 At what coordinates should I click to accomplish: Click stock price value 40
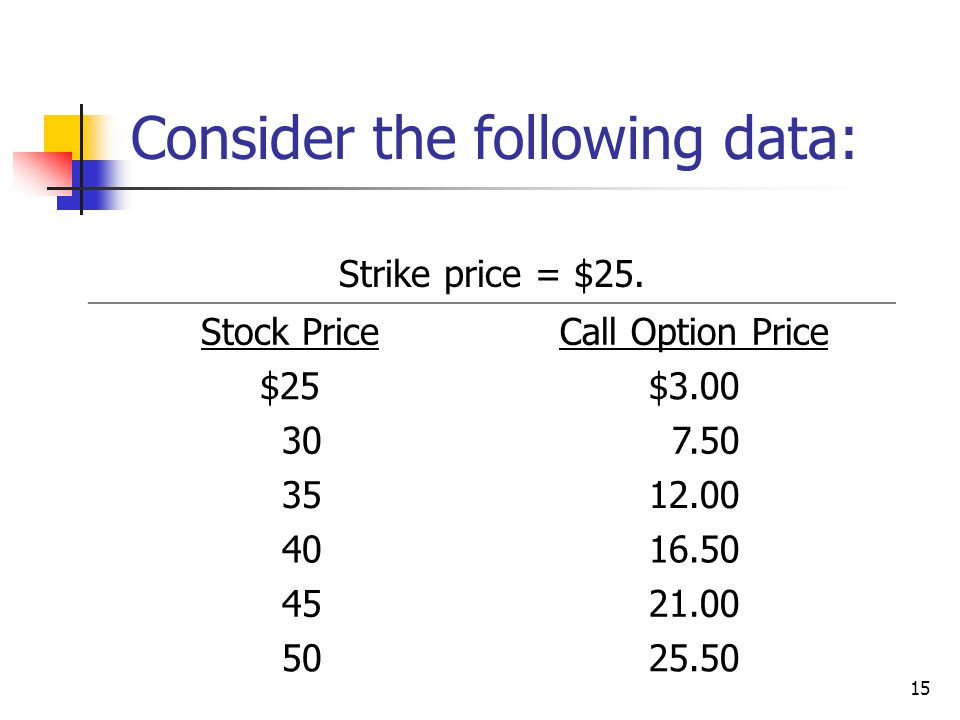(x=301, y=550)
